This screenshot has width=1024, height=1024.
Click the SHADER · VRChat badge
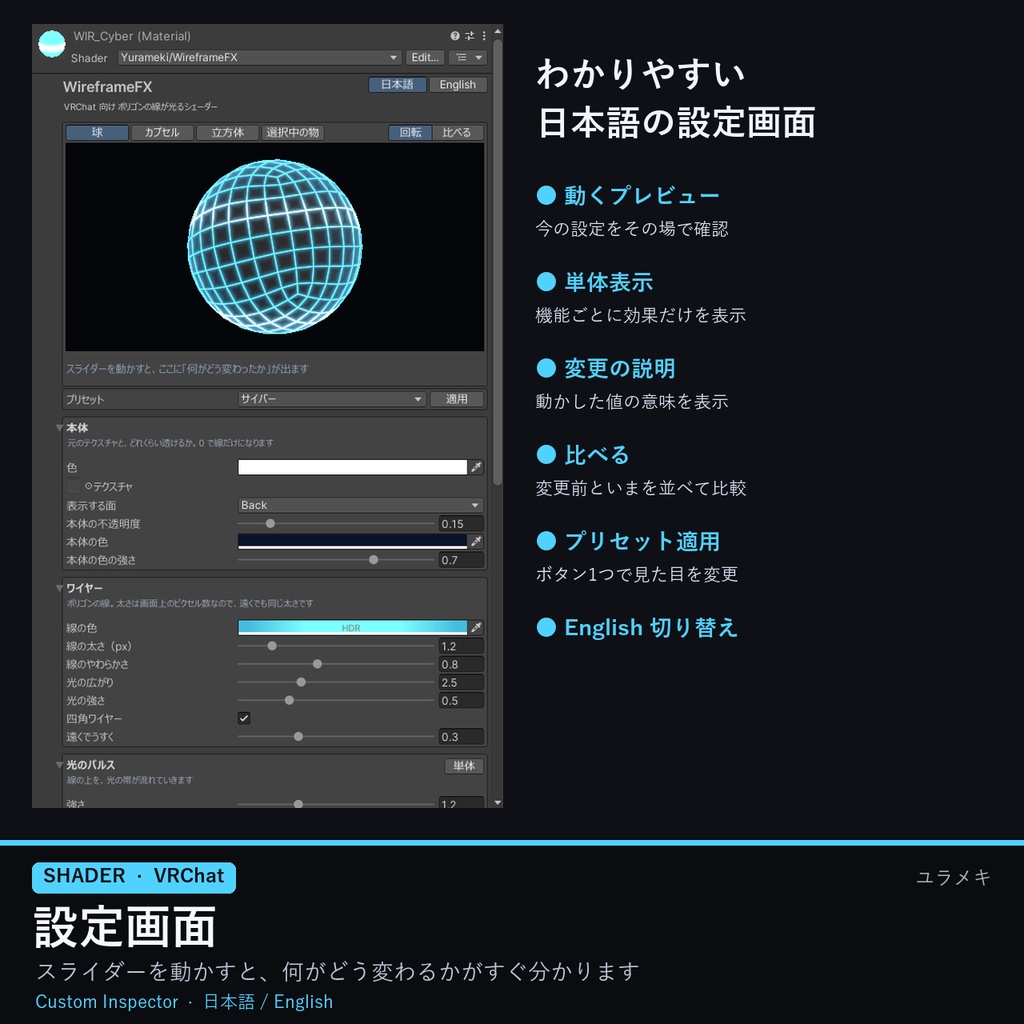tap(134, 877)
